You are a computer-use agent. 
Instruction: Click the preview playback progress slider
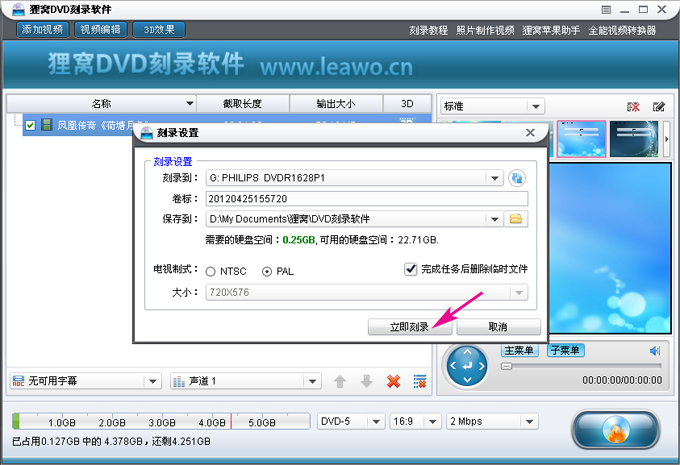pos(581,367)
